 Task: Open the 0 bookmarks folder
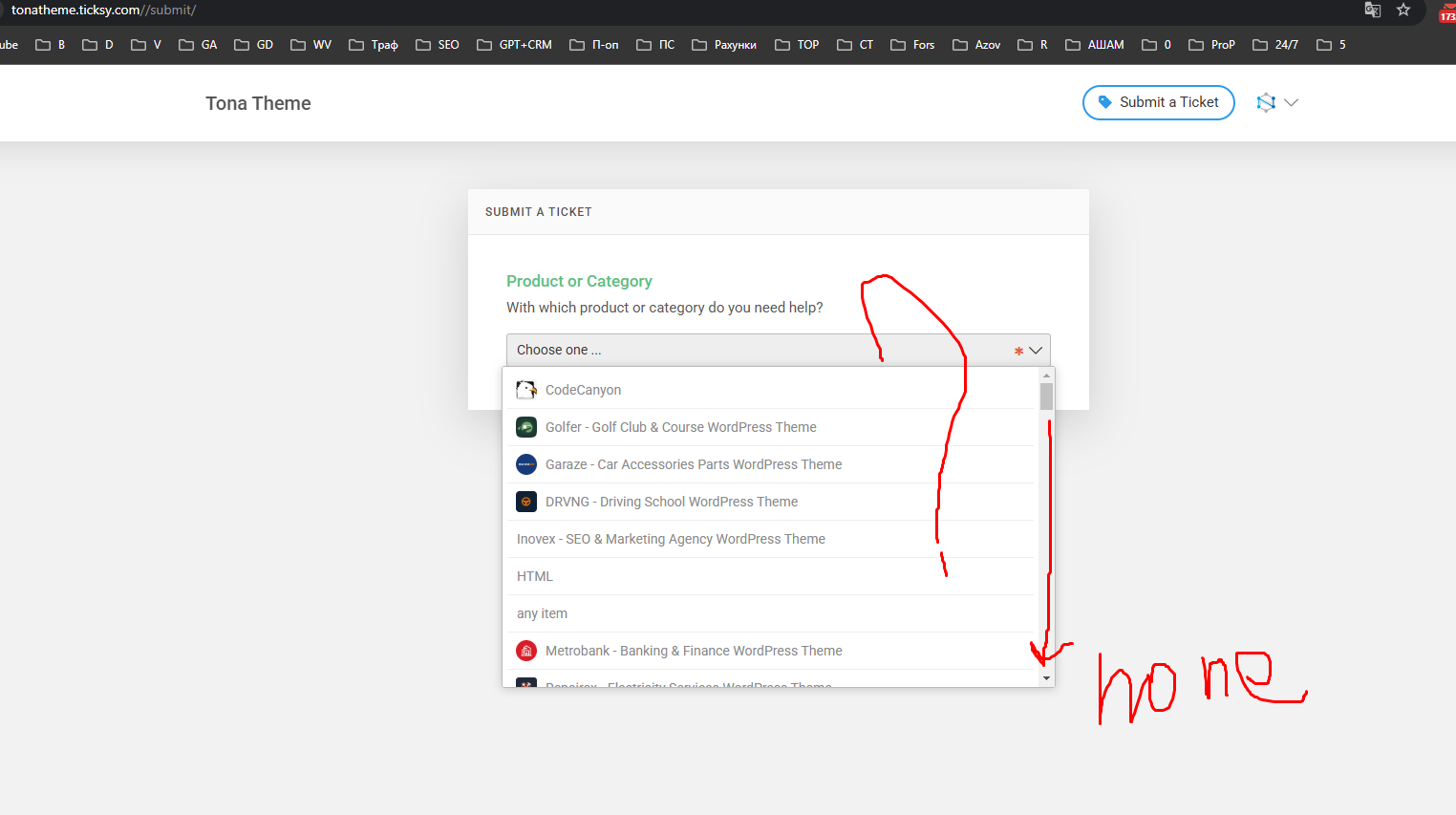1157,45
